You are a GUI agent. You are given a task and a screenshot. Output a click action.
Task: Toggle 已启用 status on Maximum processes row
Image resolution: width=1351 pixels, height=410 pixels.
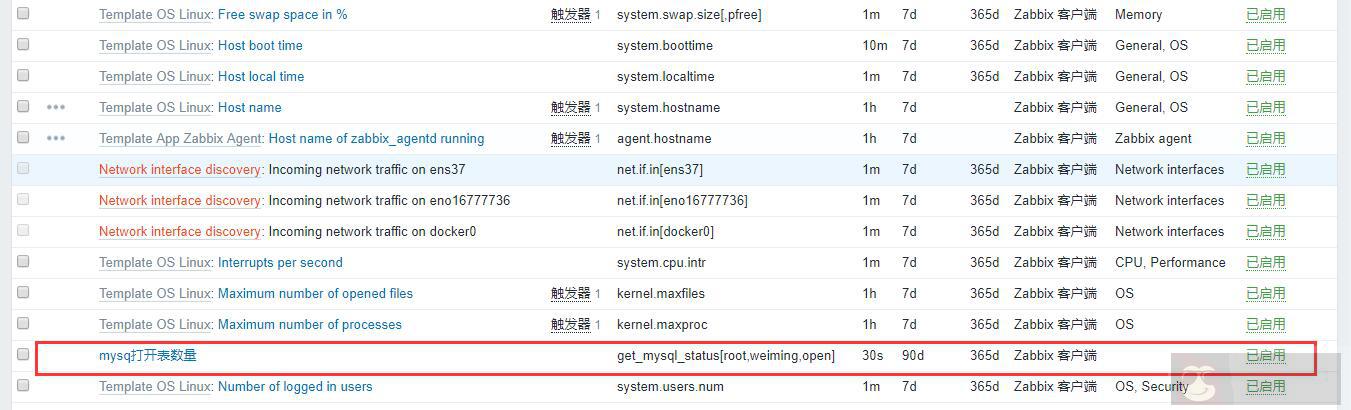[1265, 324]
